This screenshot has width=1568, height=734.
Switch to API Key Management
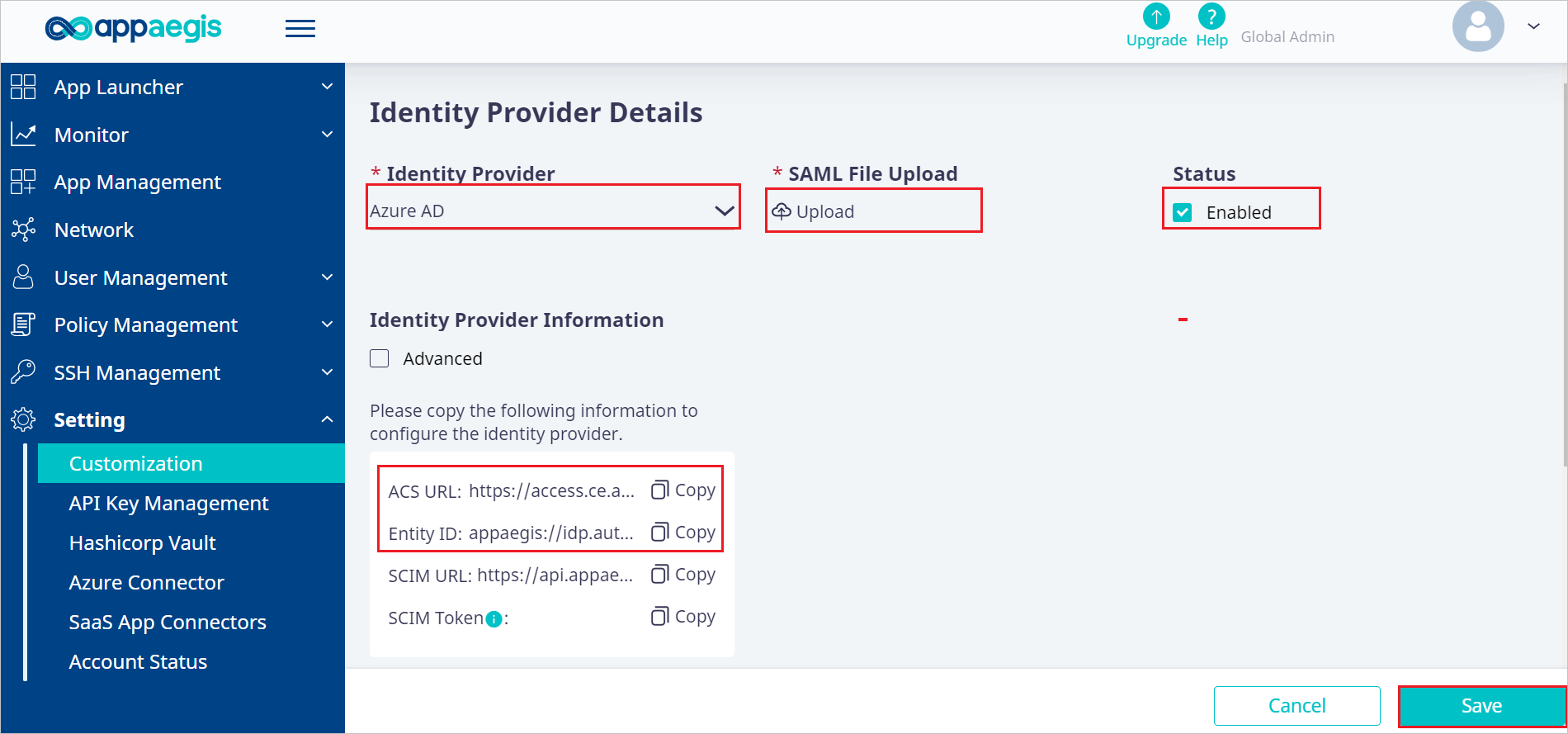coord(168,503)
